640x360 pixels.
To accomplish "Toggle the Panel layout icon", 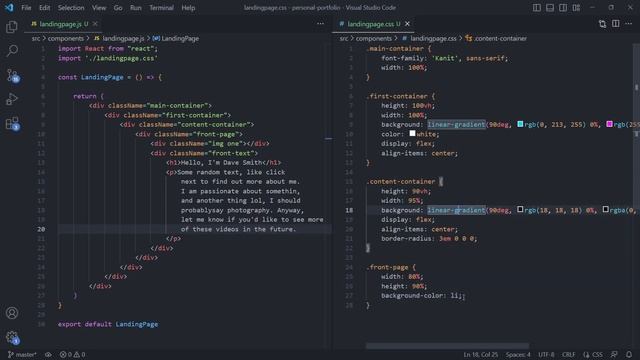I will point(550,7).
